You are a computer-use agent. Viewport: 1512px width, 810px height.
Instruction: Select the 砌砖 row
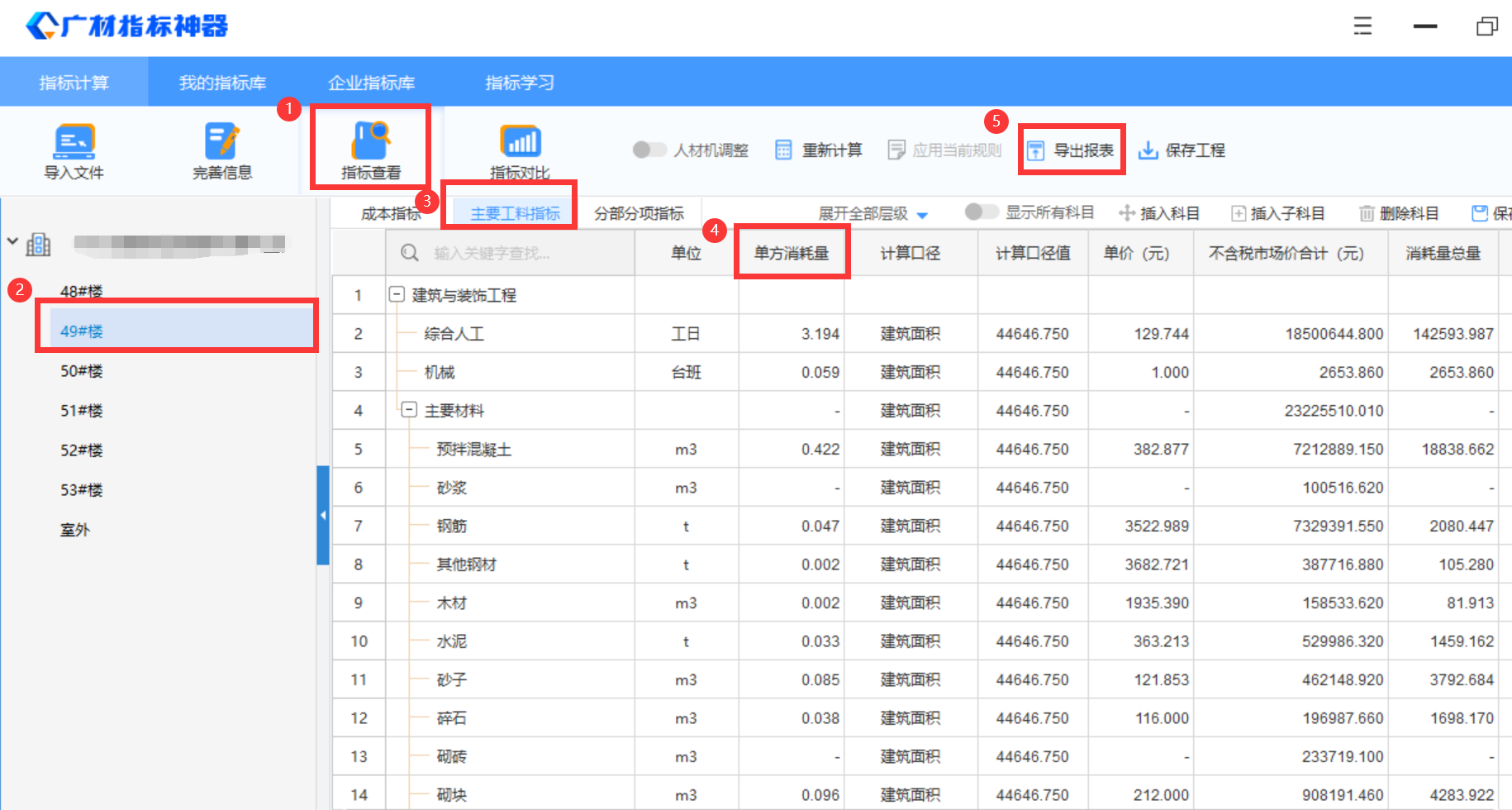click(922, 756)
